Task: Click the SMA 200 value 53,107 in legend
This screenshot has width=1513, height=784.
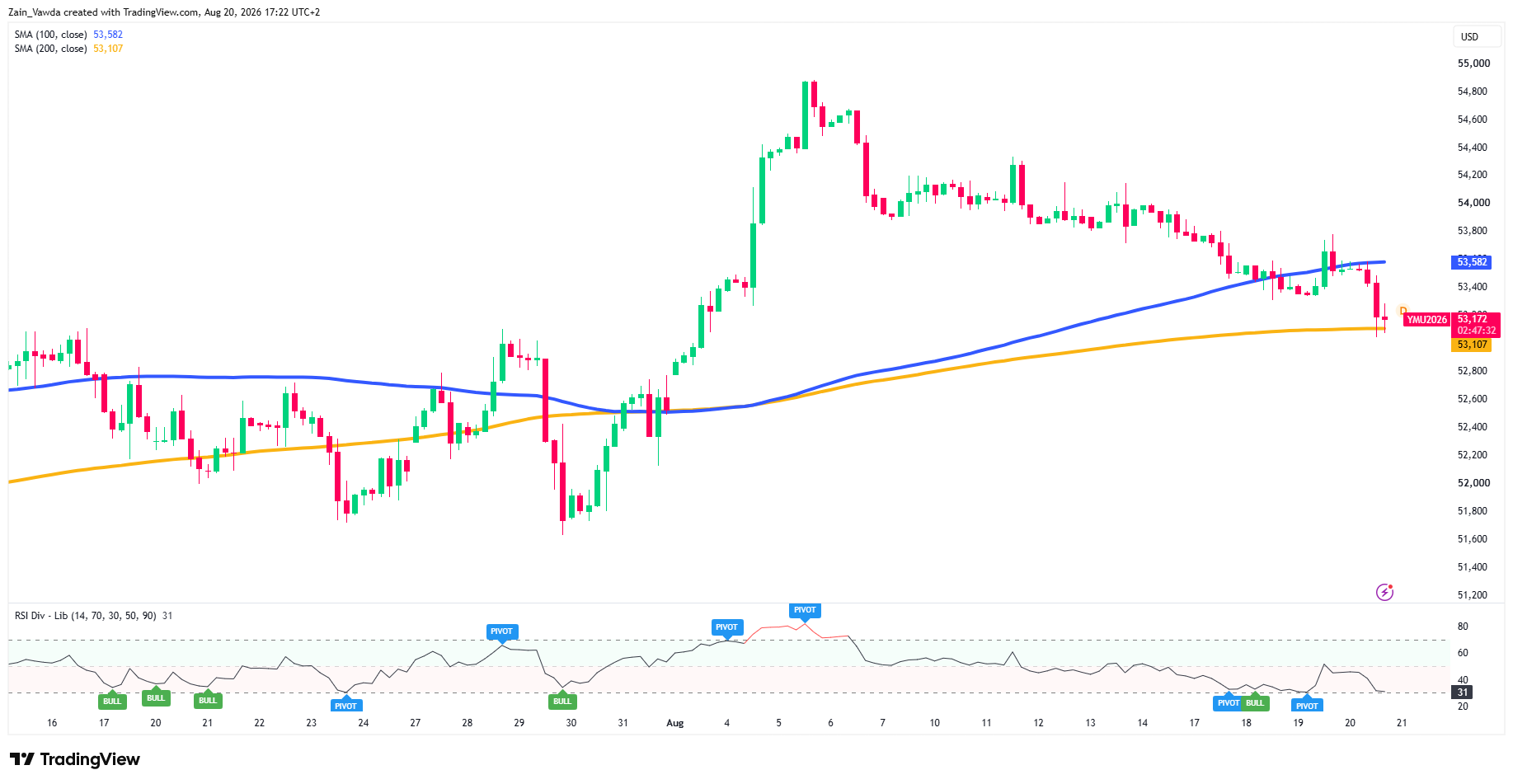Action: point(108,49)
